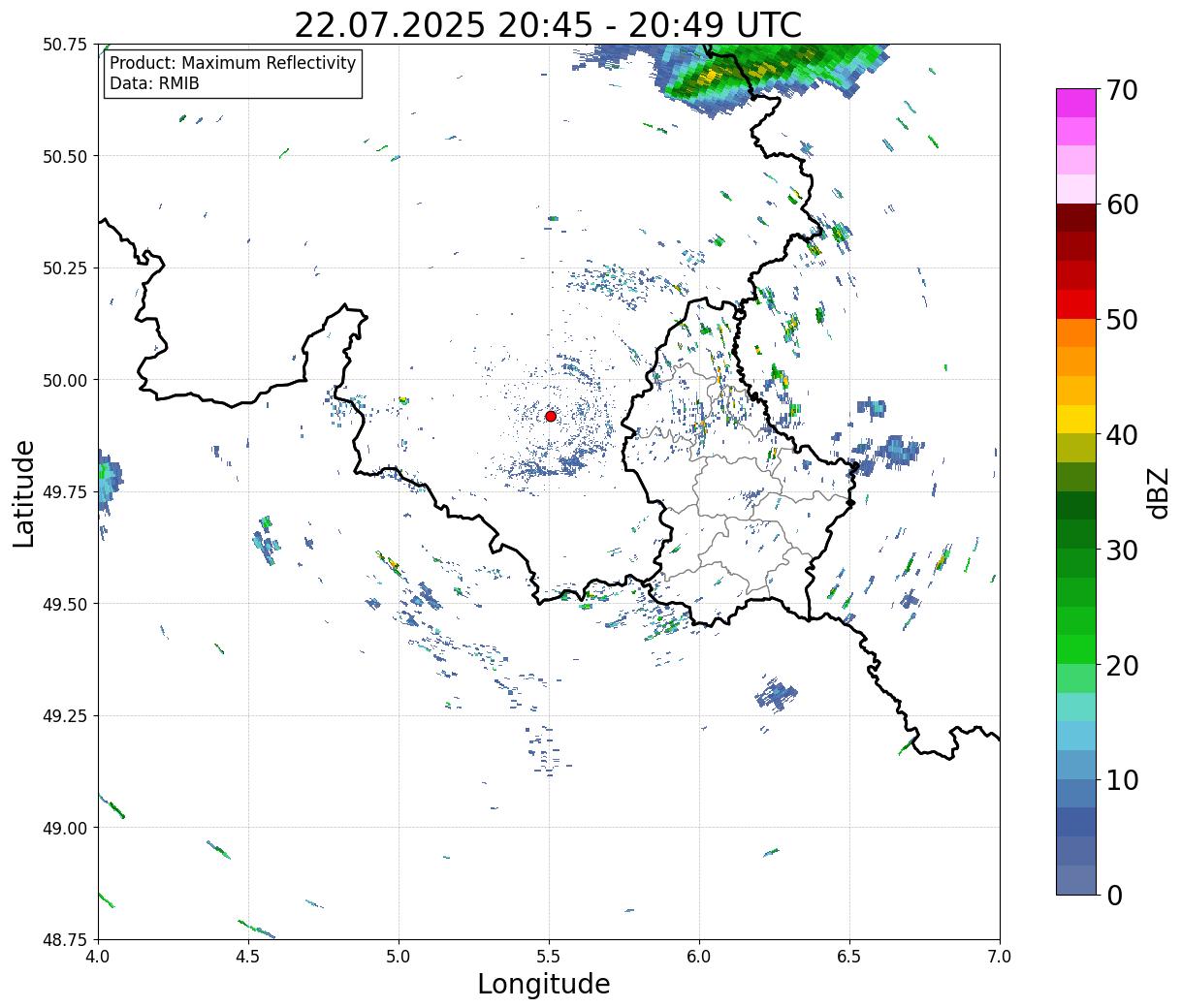Click latitude tick label 50.25
The width and height of the screenshot is (1182, 1008).
pos(65,268)
